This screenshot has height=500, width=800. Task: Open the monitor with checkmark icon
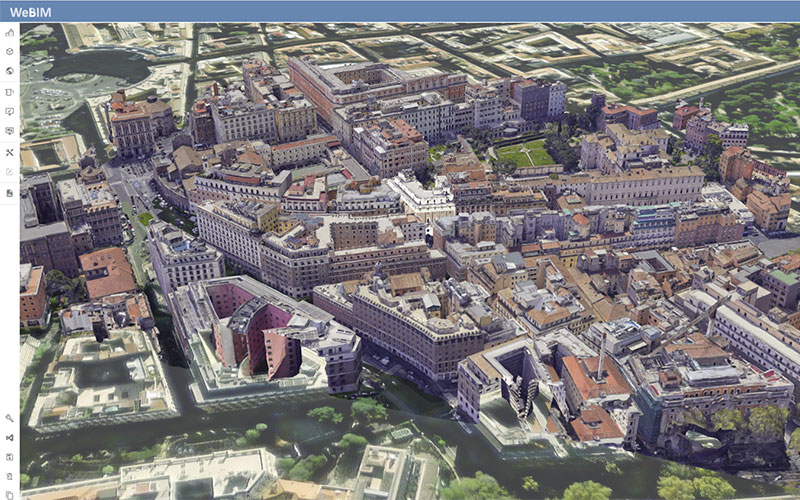coord(9,112)
